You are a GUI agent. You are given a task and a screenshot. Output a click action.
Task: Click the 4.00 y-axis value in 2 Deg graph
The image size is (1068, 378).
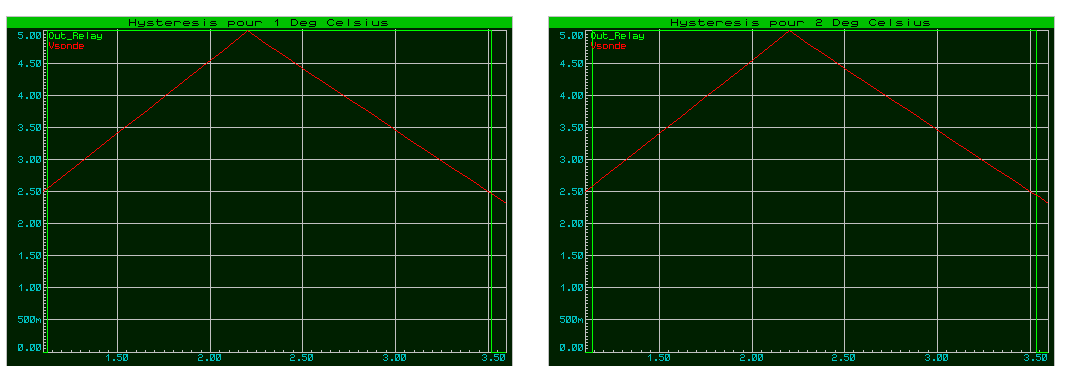[571, 95]
